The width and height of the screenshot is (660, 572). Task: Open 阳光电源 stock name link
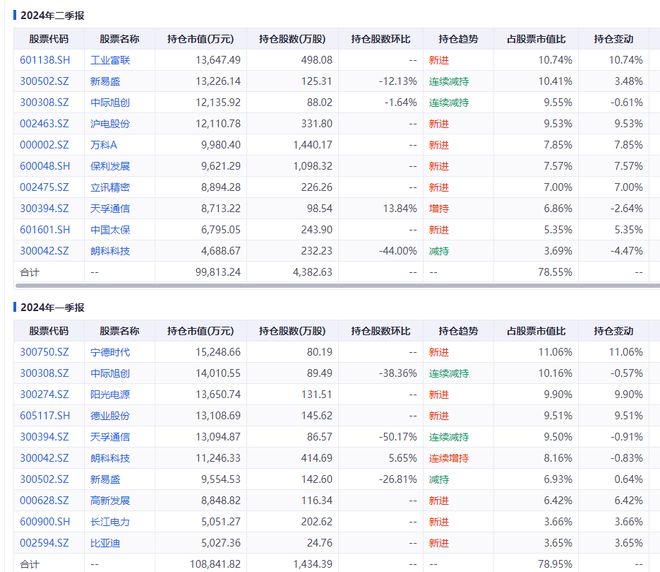pyautogui.click(x=110, y=394)
